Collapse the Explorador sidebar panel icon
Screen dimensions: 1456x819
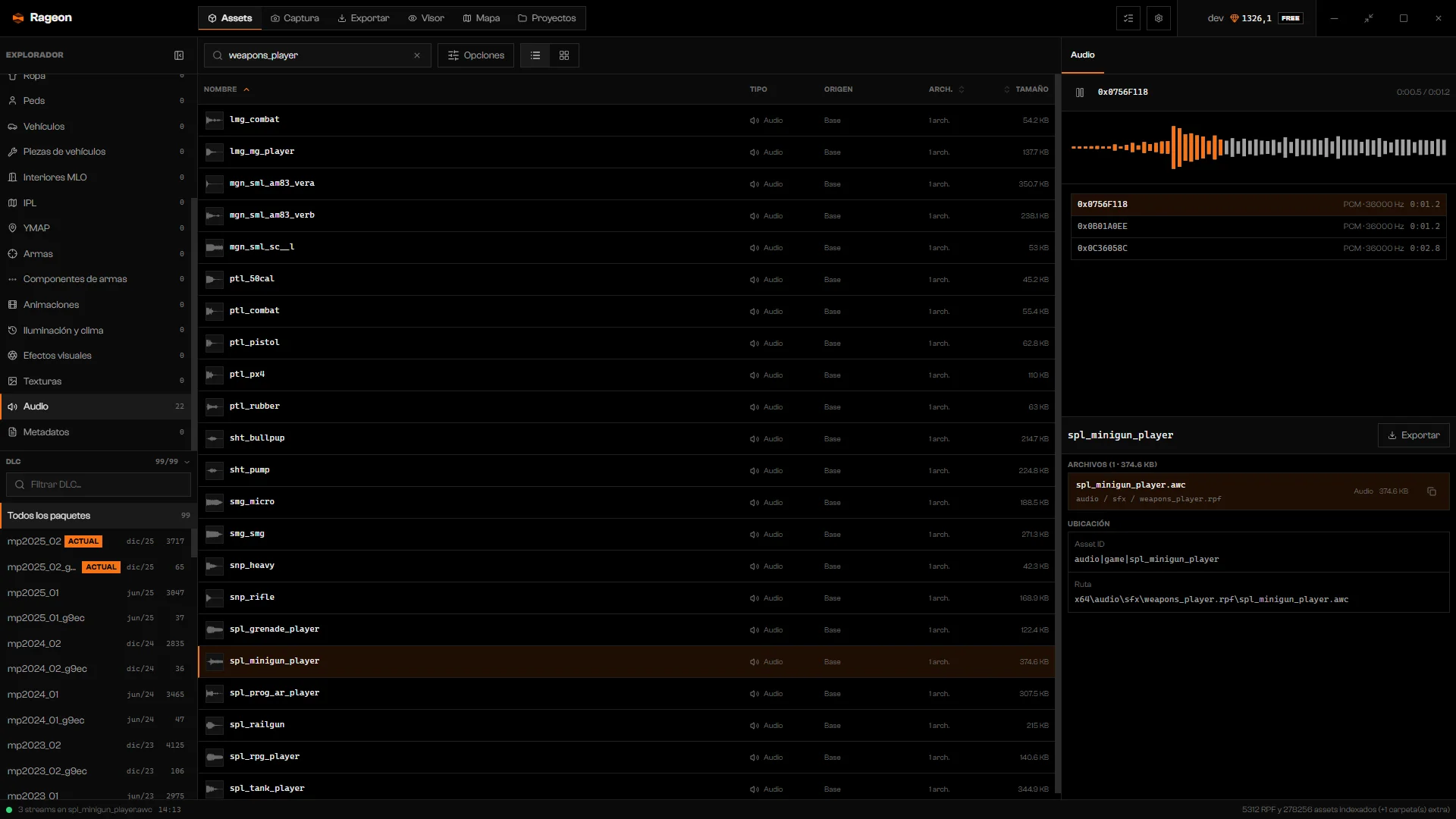click(179, 55)
